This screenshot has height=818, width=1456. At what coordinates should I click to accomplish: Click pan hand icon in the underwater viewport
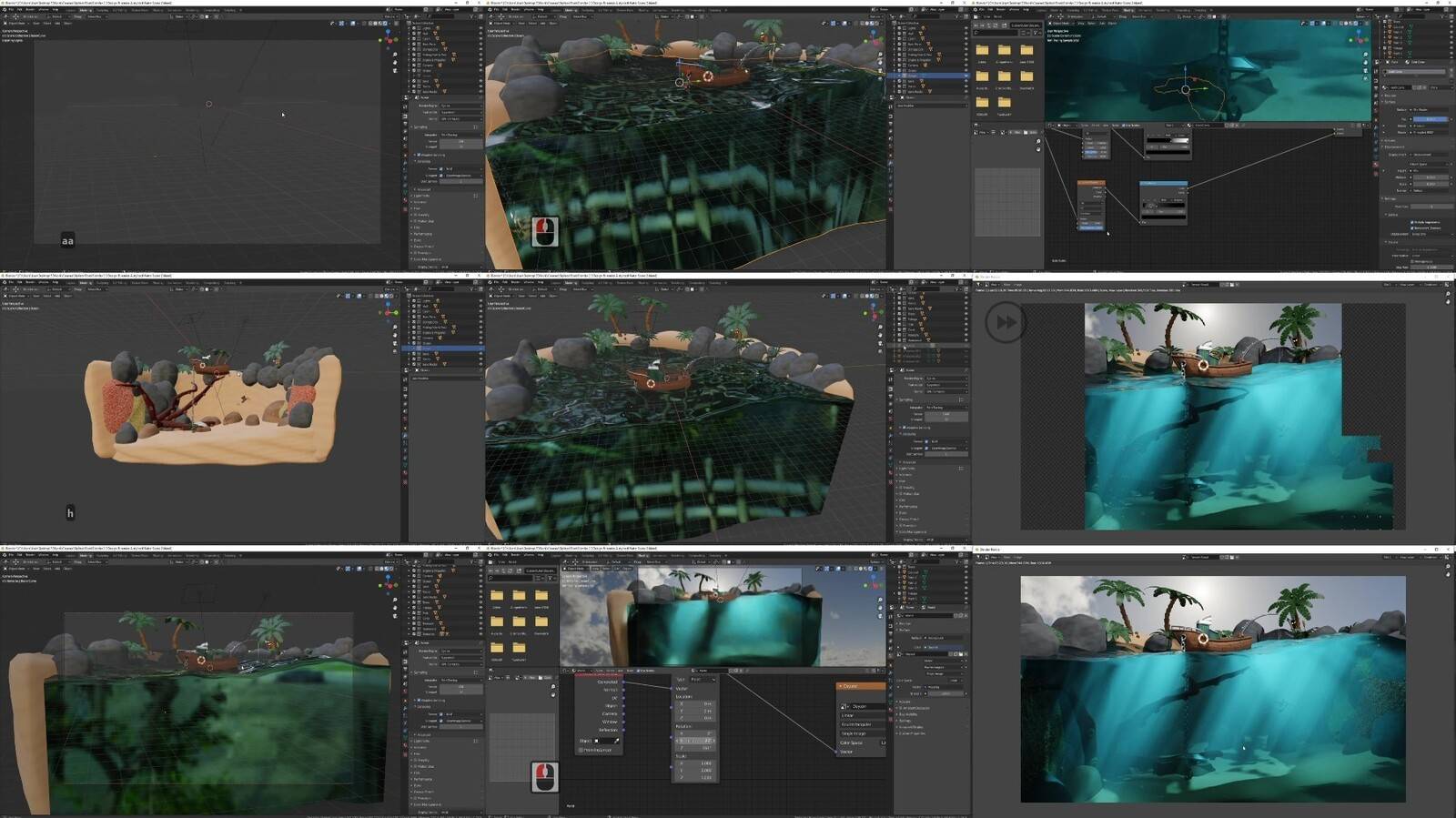(x=1365, y=64)
